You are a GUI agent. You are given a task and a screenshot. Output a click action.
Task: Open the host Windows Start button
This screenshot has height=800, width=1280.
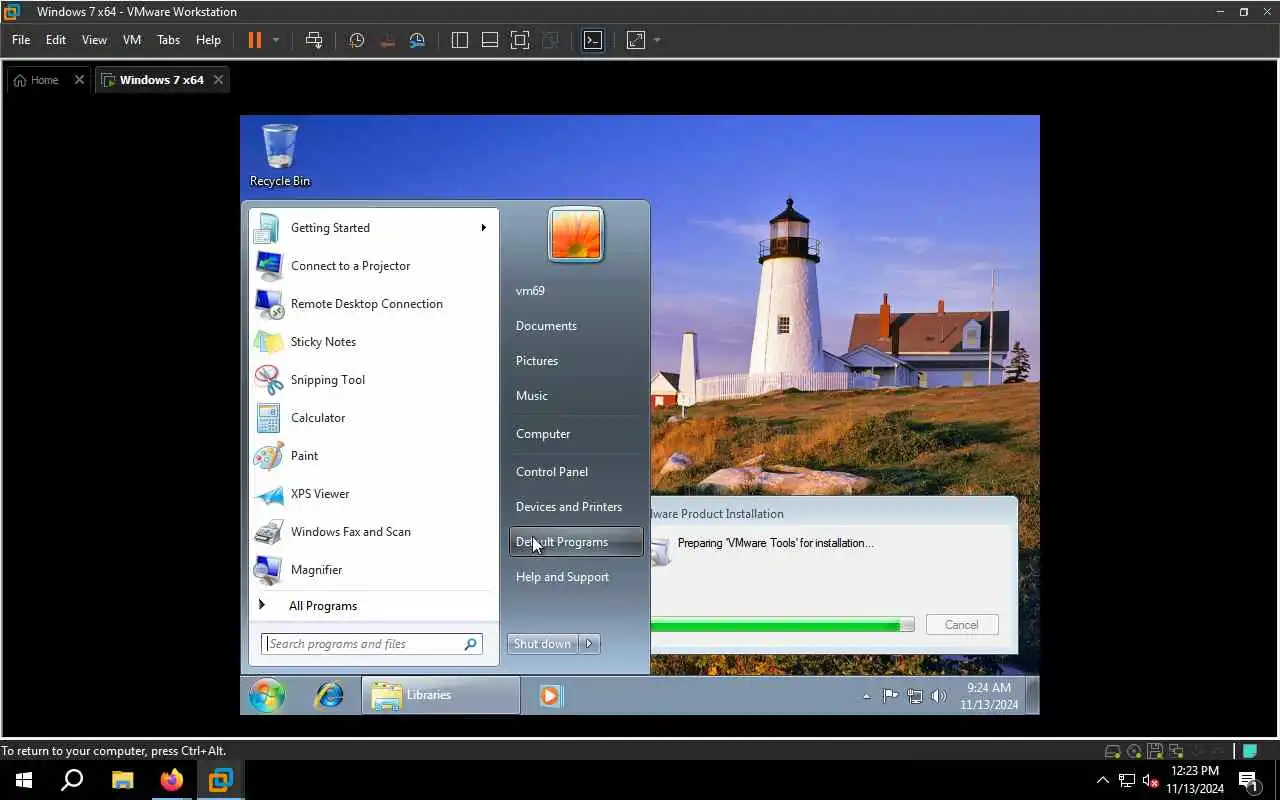[24, 780]
